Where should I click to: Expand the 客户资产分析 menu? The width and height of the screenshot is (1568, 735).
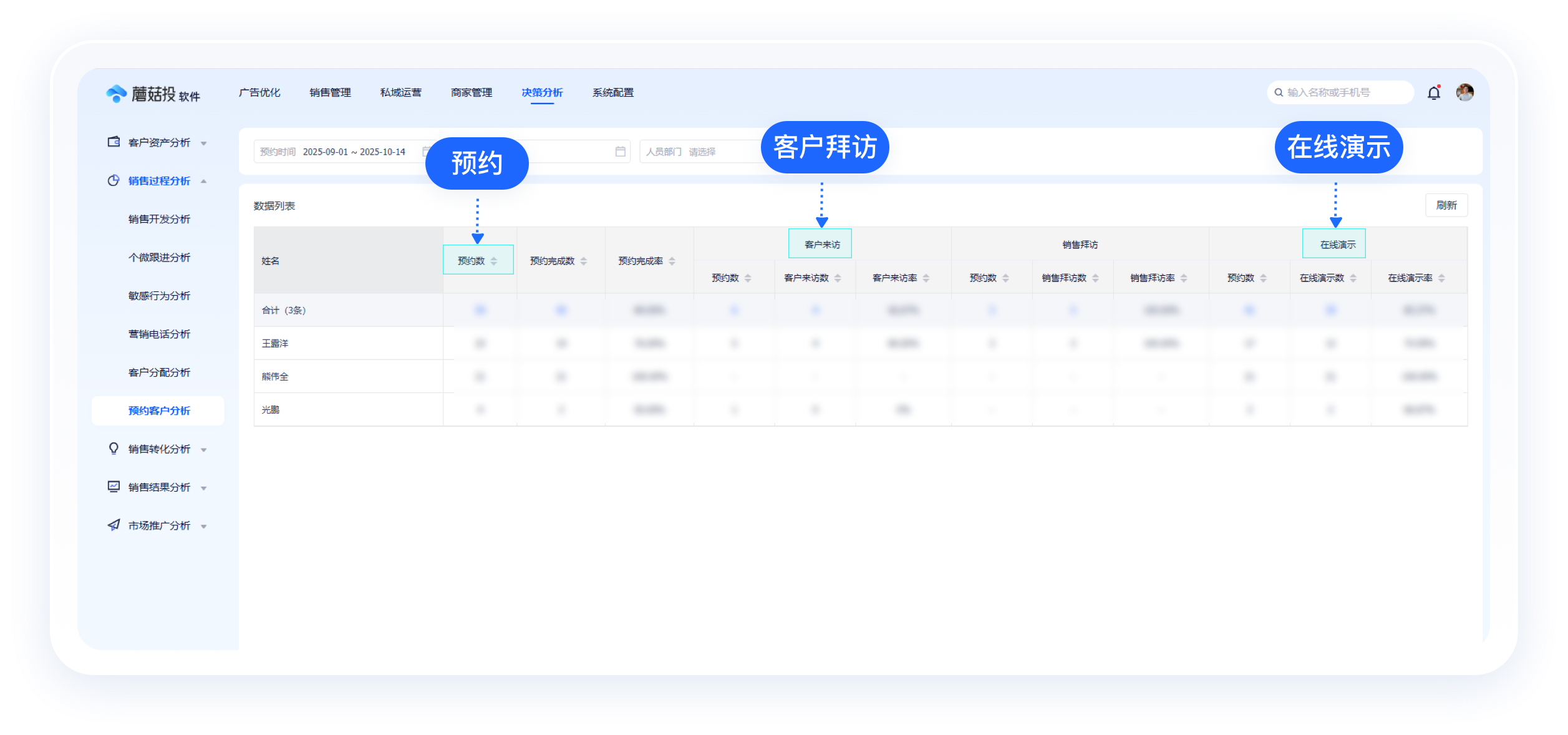(203, 142)
